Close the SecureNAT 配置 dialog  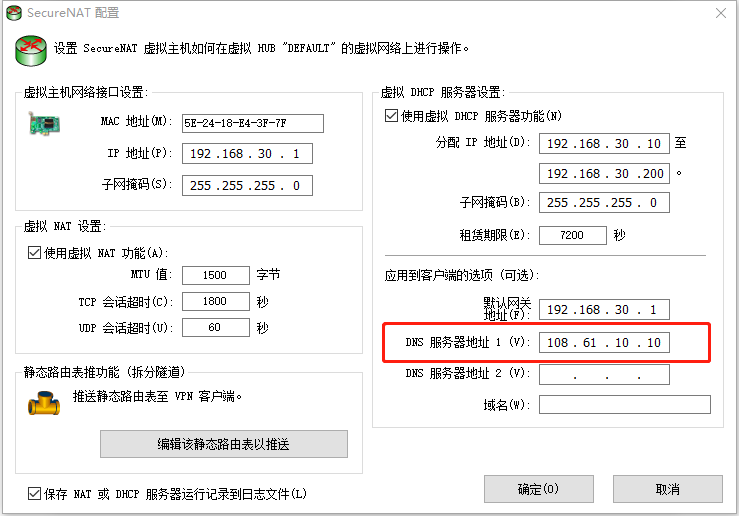(721, 13)
